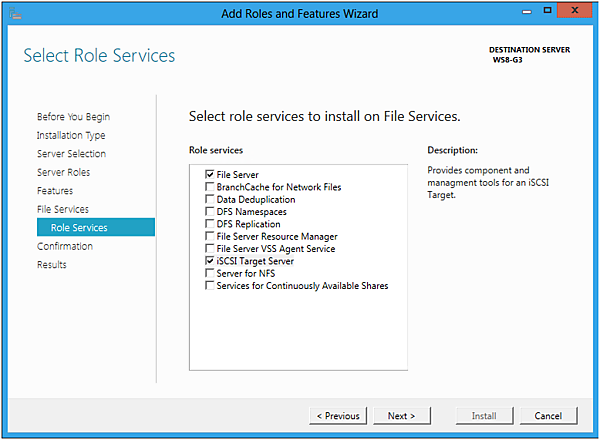The image size is (600, 440).
Task: Click the Next button
Action: coord(401,415)
